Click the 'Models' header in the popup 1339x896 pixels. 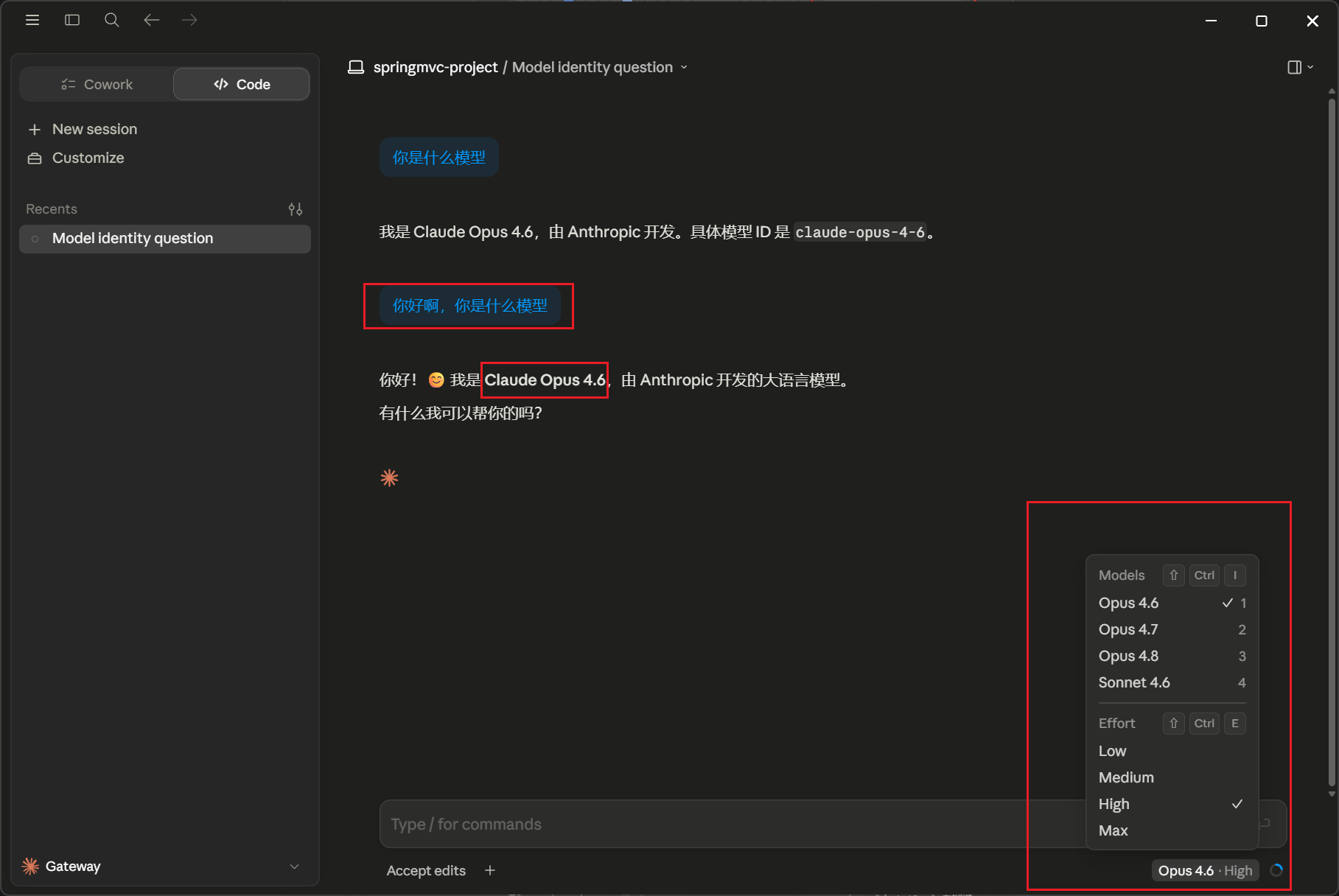1122,575
